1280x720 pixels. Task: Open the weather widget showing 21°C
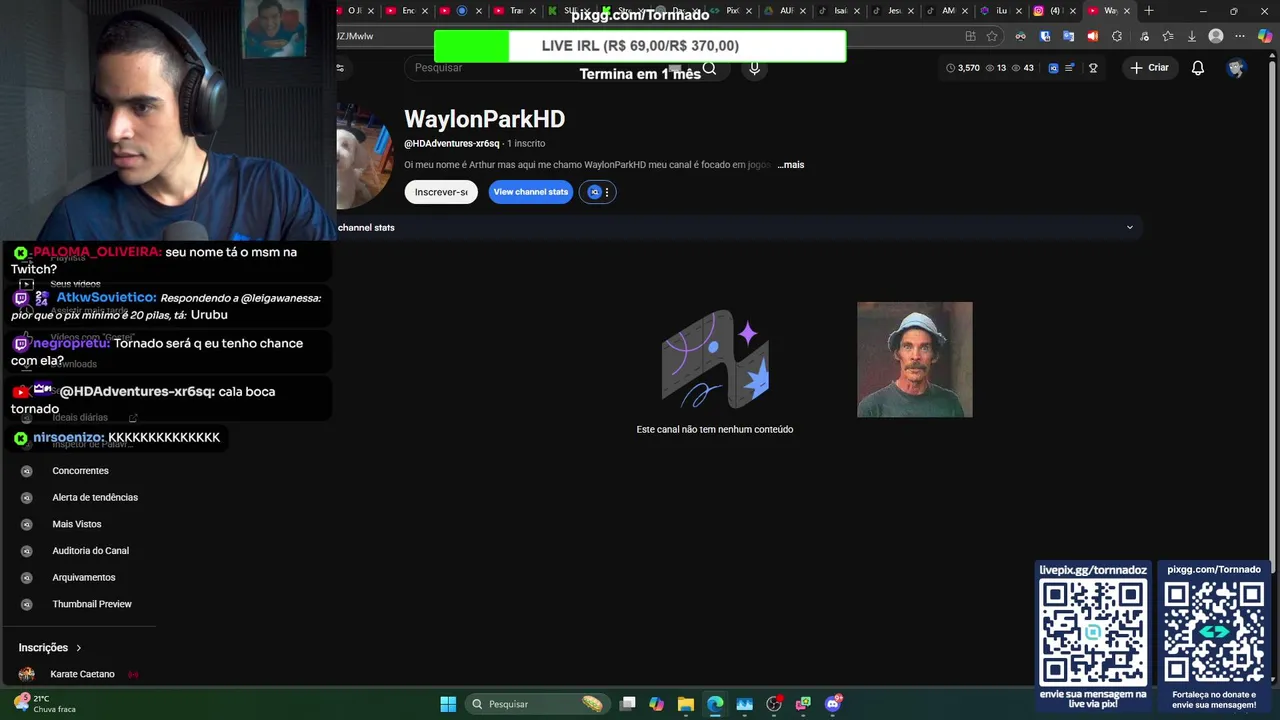click(45, 704)
